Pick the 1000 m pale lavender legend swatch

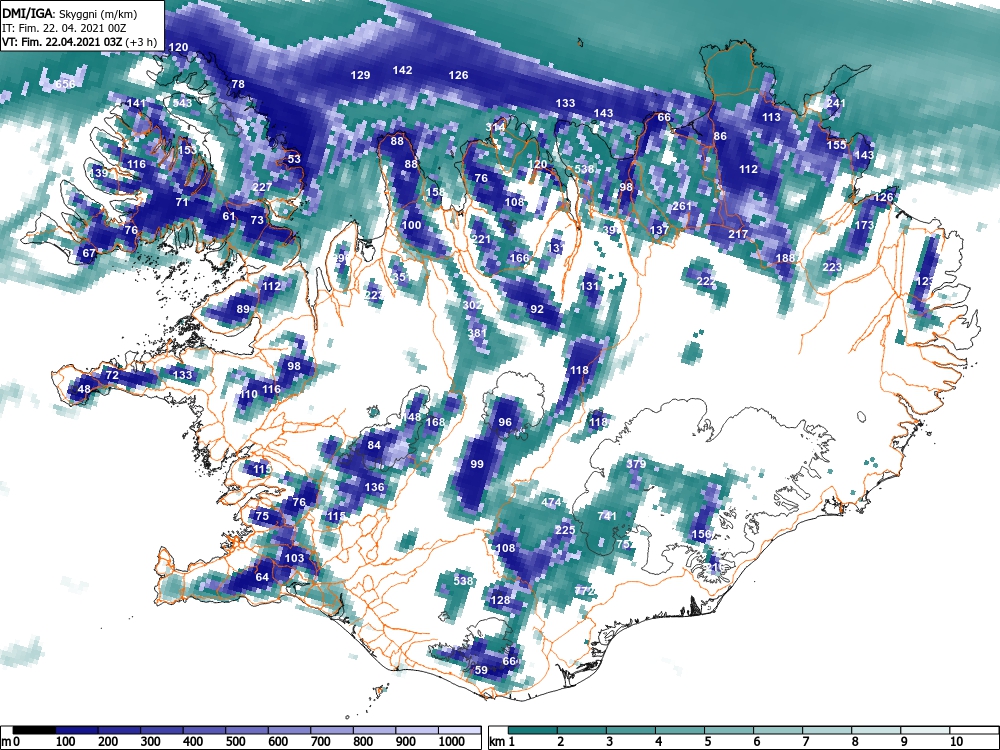click(x=459, y=730)
